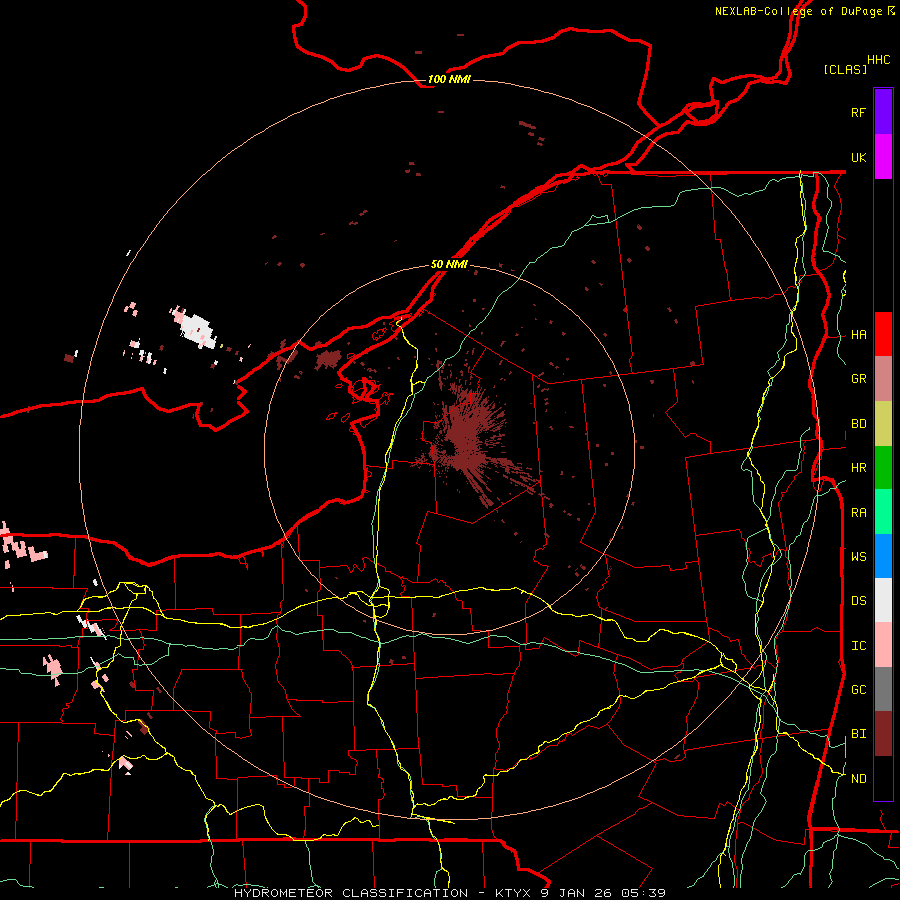Click the "IC" legend label

coord(859,646)
